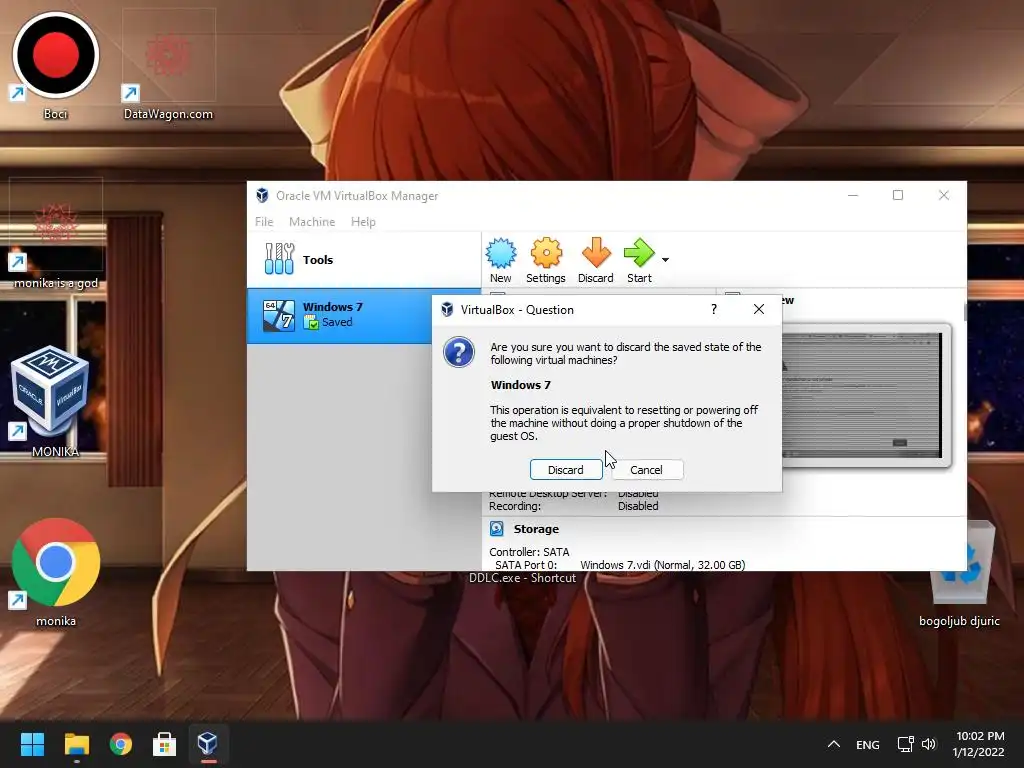Open the dialog's question mark help button
This screenshot has height=768, width=1024.
point(714,309)
